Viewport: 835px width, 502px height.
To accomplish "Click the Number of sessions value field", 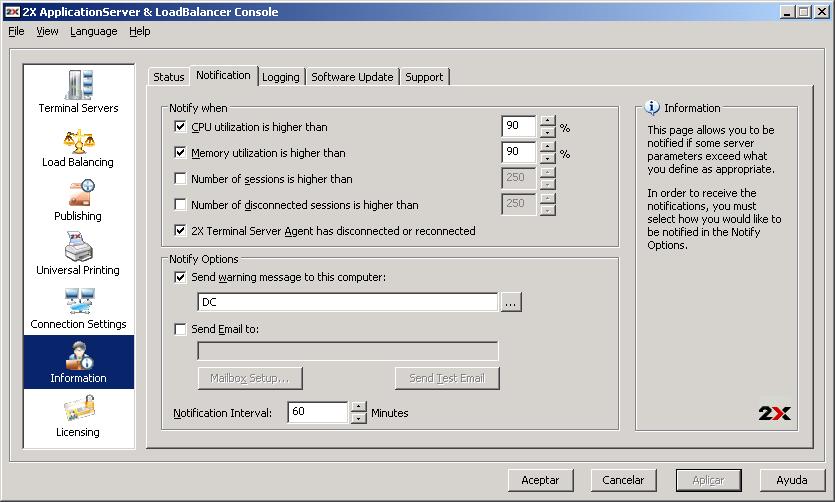I will 519,178.
